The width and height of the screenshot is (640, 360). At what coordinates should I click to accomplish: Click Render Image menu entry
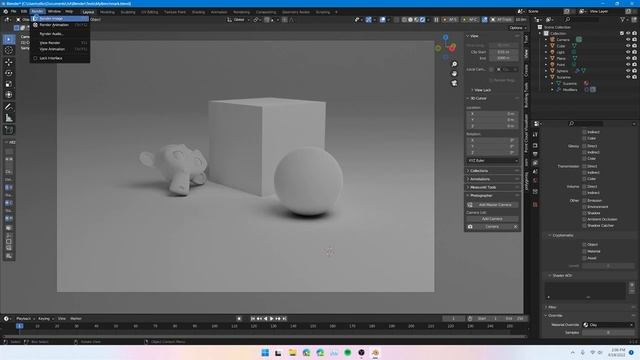click(60, 18)
